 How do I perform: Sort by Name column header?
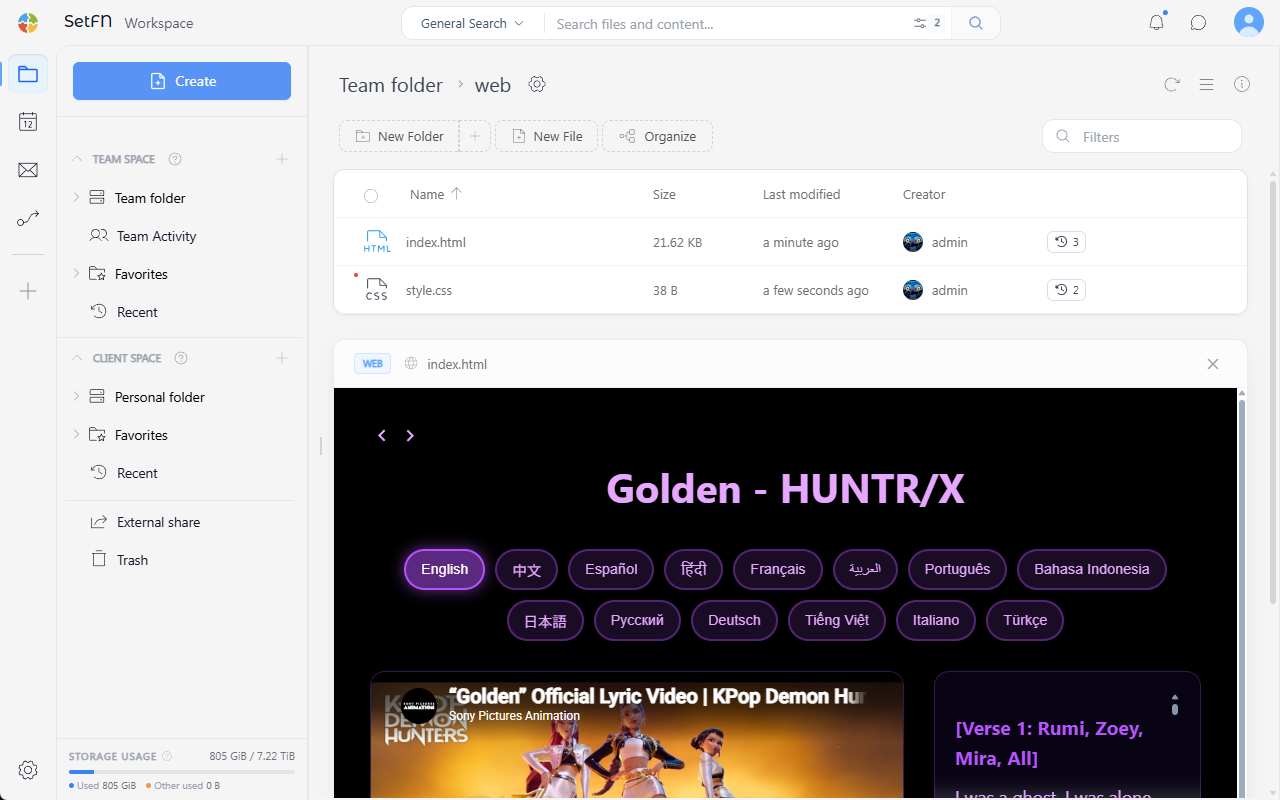(x=436, y=194)
